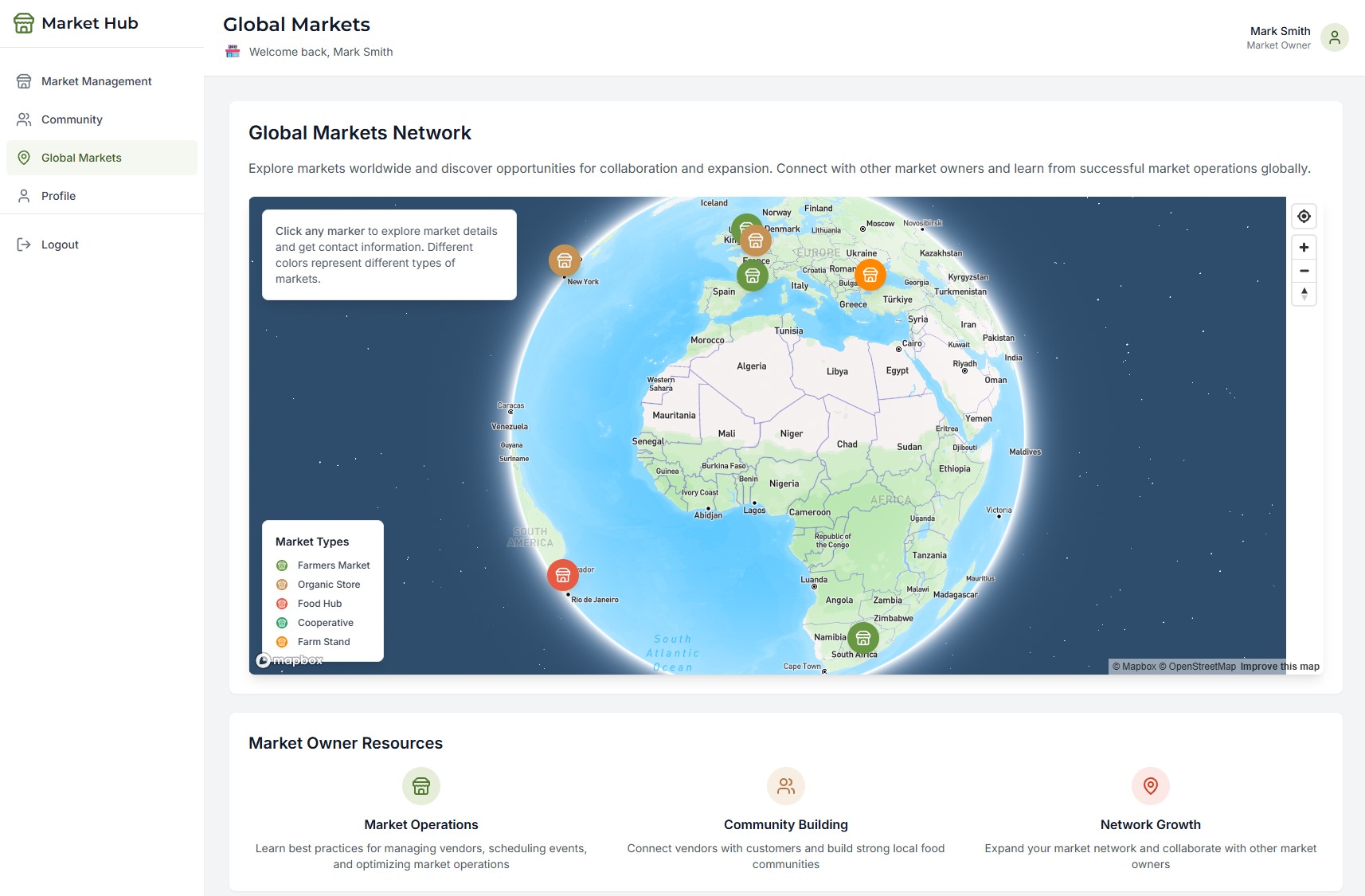1365x896 pixels.
Task: Click the Profile person icon in sidebar
Action: 23,195
